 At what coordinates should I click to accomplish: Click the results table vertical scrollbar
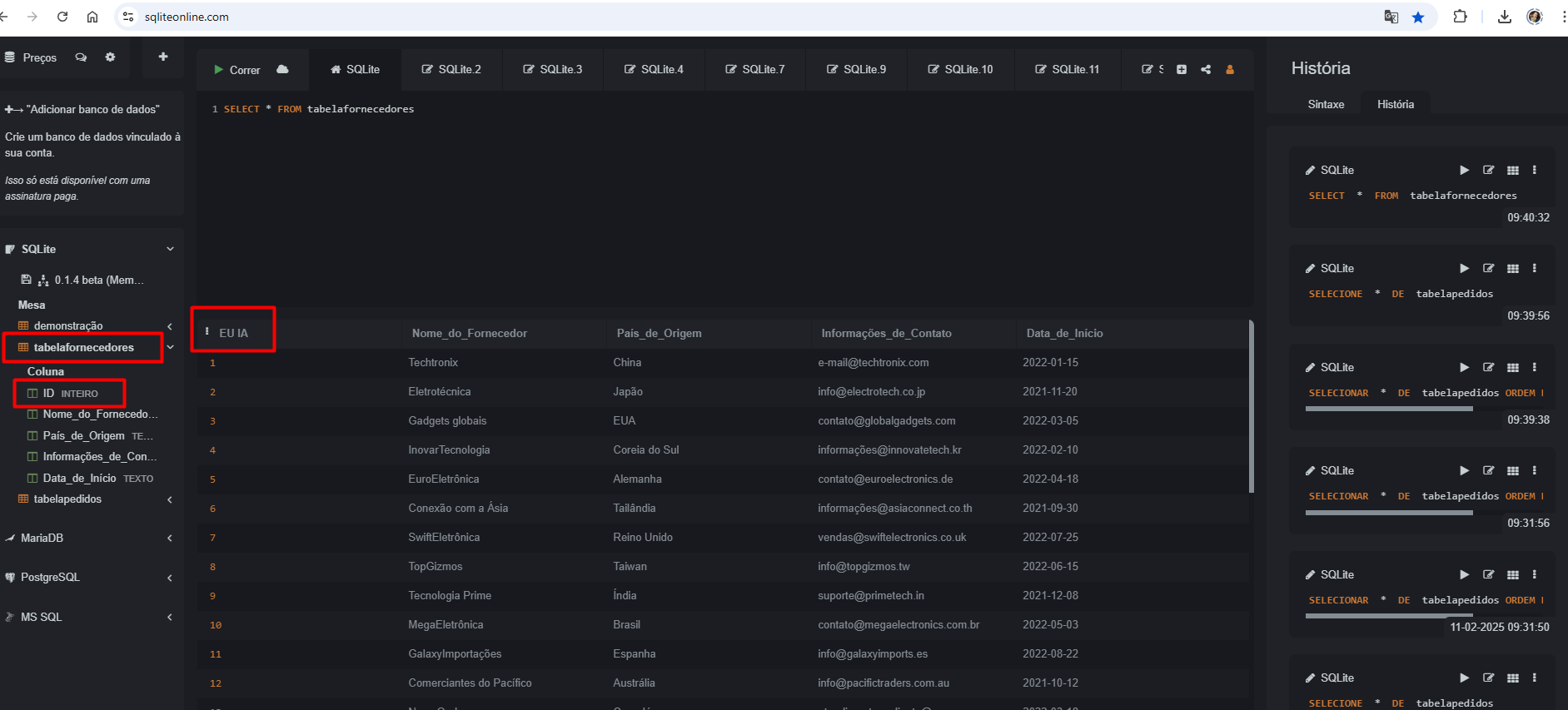1252,406
